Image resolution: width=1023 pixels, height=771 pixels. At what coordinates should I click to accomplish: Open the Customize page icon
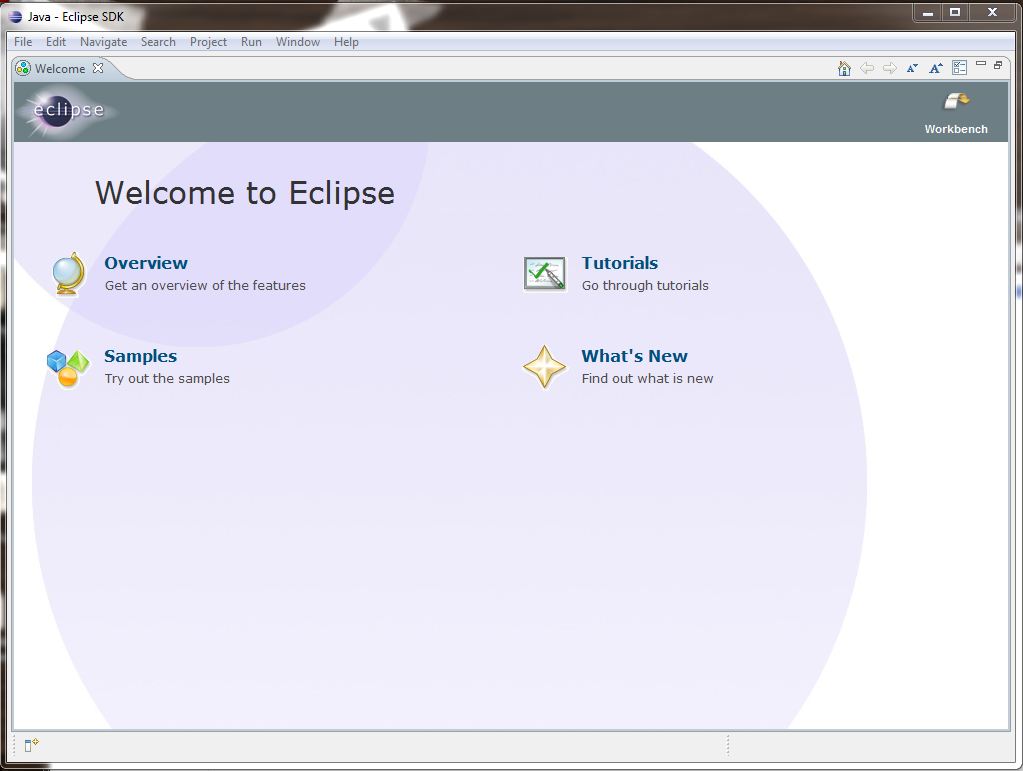tap(959, 68)
